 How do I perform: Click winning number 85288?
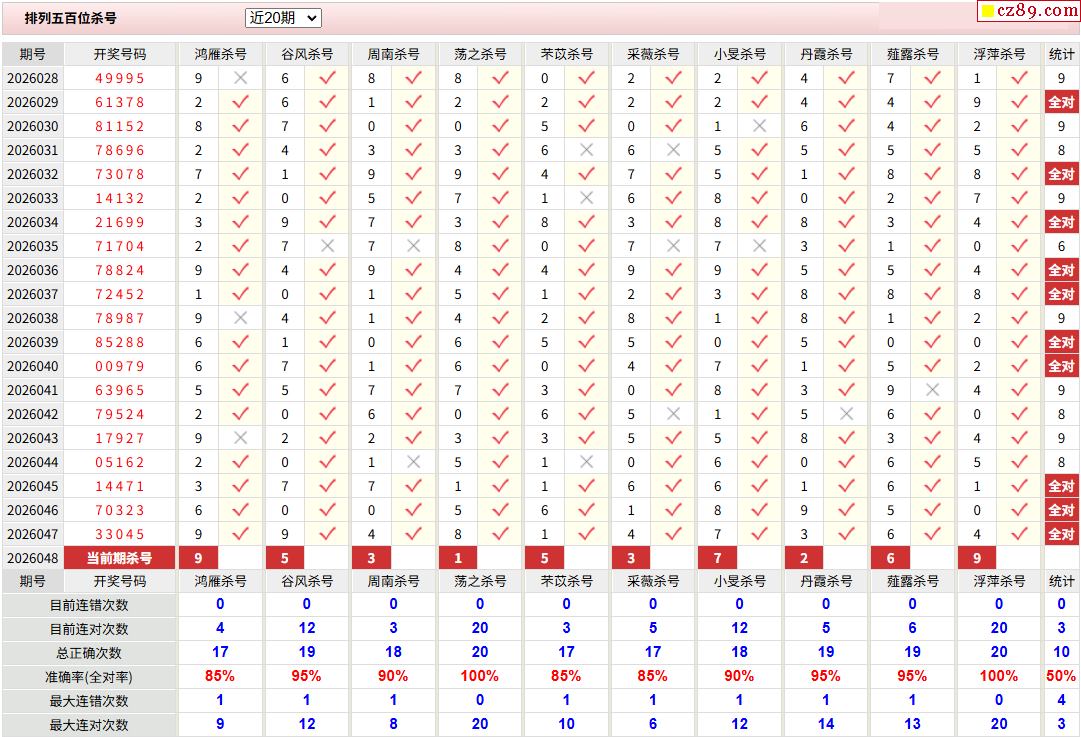pos(120,342)
